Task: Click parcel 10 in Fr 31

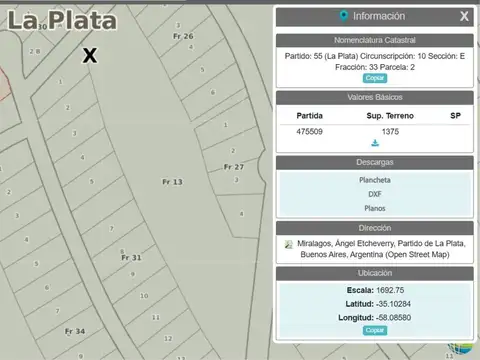Action: click(x=144, y=296)
